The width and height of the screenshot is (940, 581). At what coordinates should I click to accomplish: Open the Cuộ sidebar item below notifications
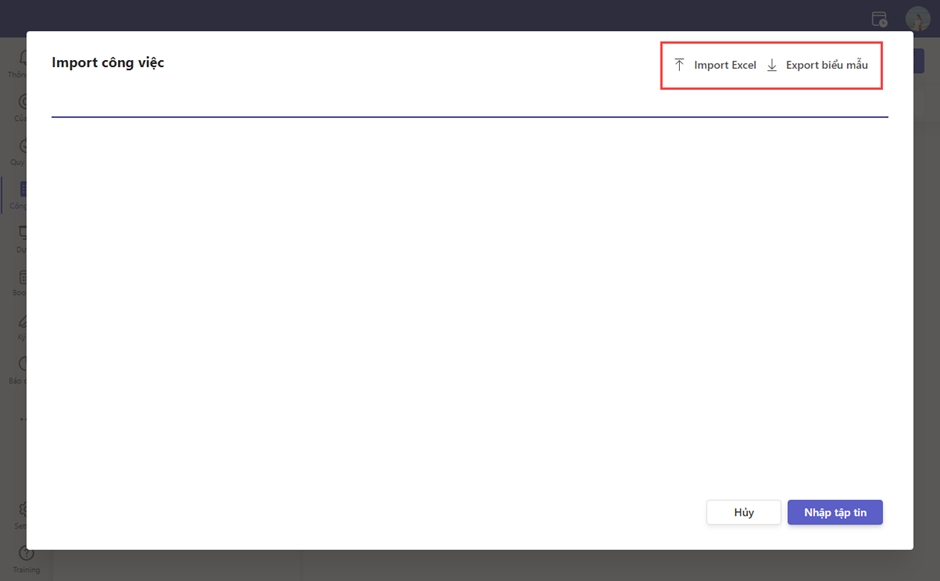pyautogui.click(x=22, y=104)
